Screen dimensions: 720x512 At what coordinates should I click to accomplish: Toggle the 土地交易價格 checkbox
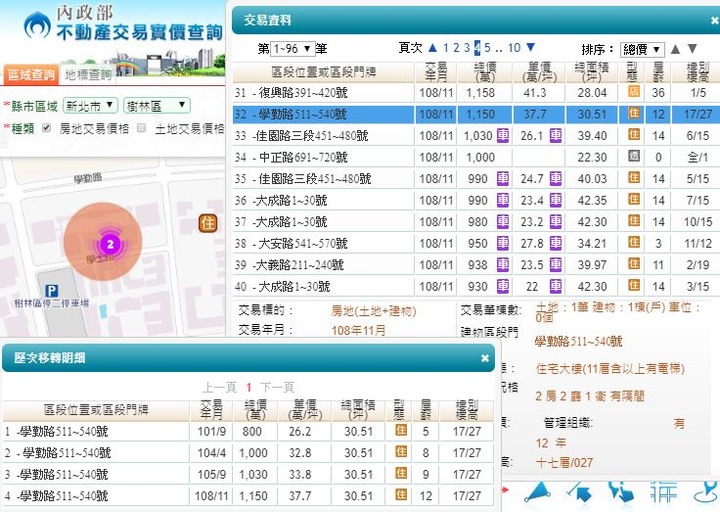(141, 128)
